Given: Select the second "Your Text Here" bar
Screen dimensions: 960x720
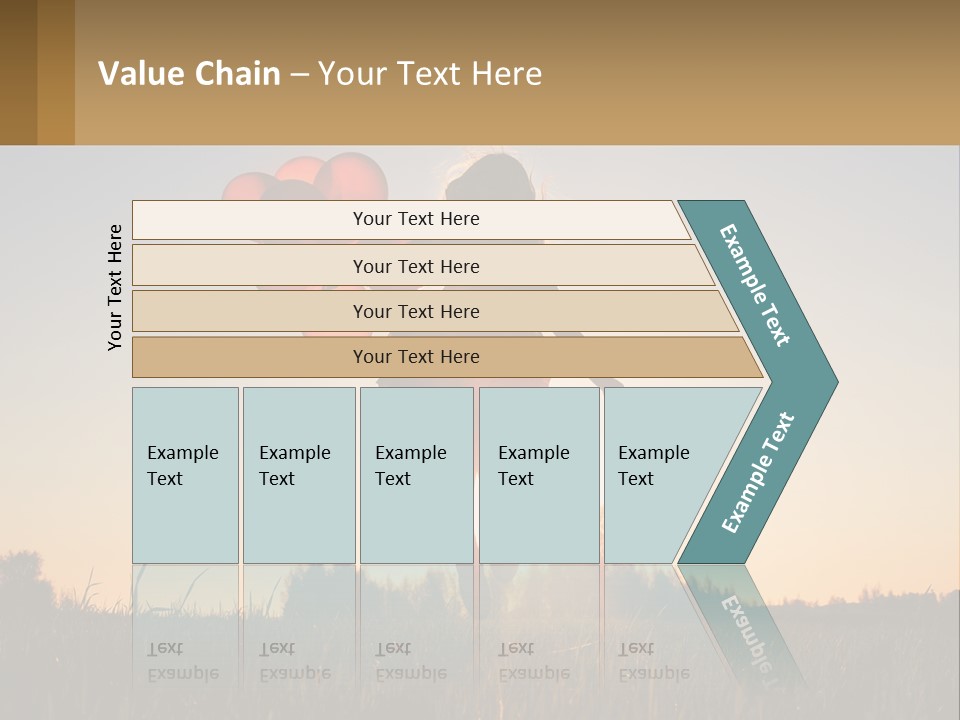Looking at the screenshot, I should tap(416, 266).
